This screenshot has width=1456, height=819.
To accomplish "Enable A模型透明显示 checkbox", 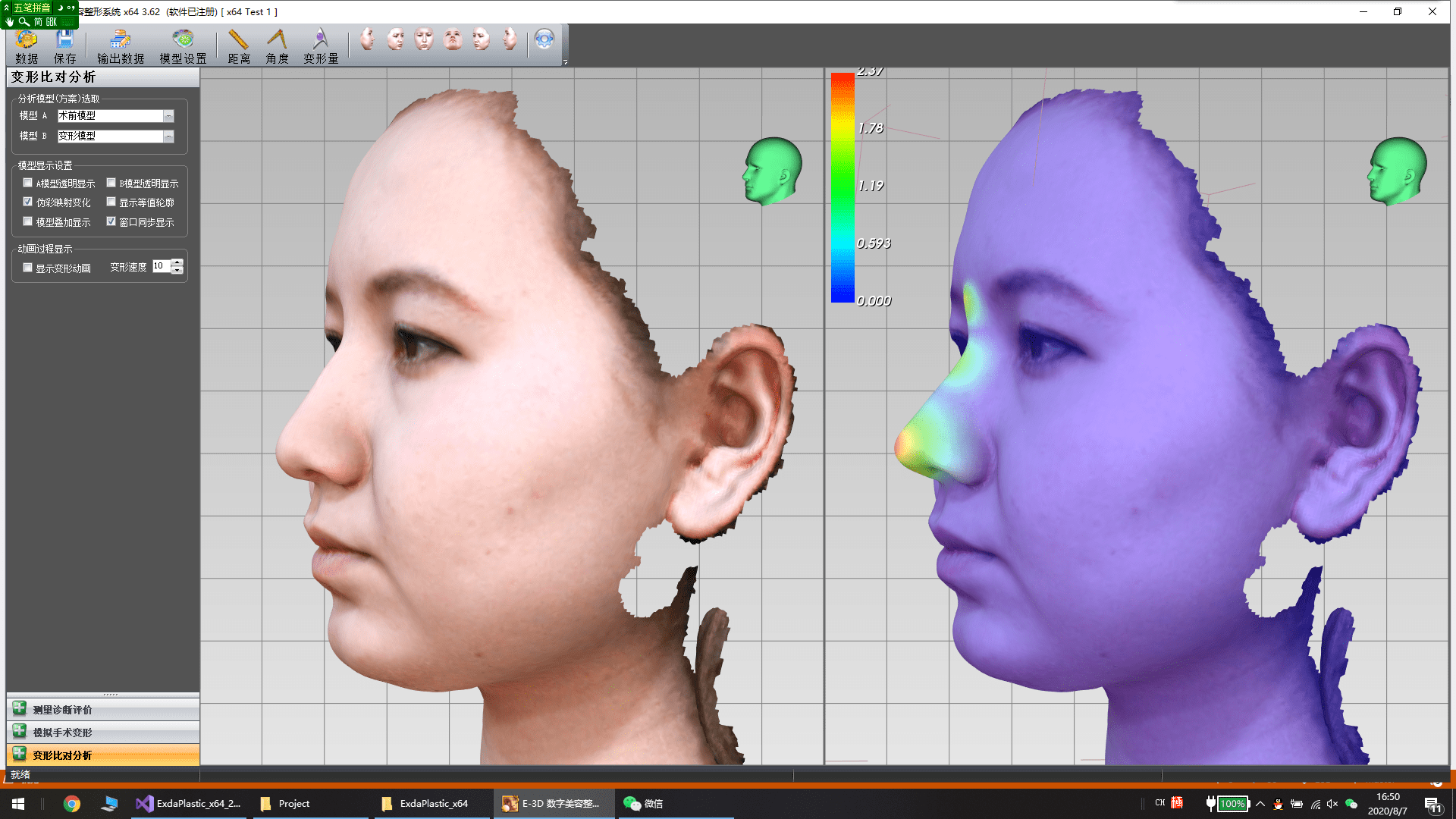I will coord(28,183).
